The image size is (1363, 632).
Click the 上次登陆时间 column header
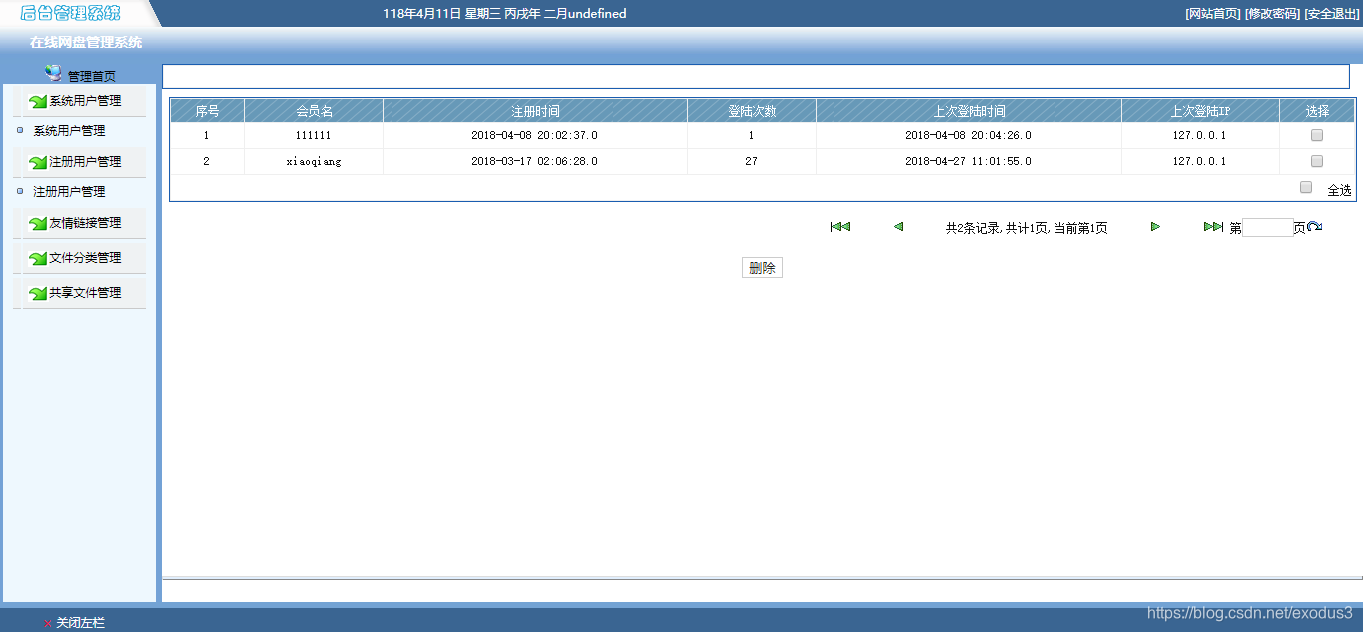click(969, 111)
